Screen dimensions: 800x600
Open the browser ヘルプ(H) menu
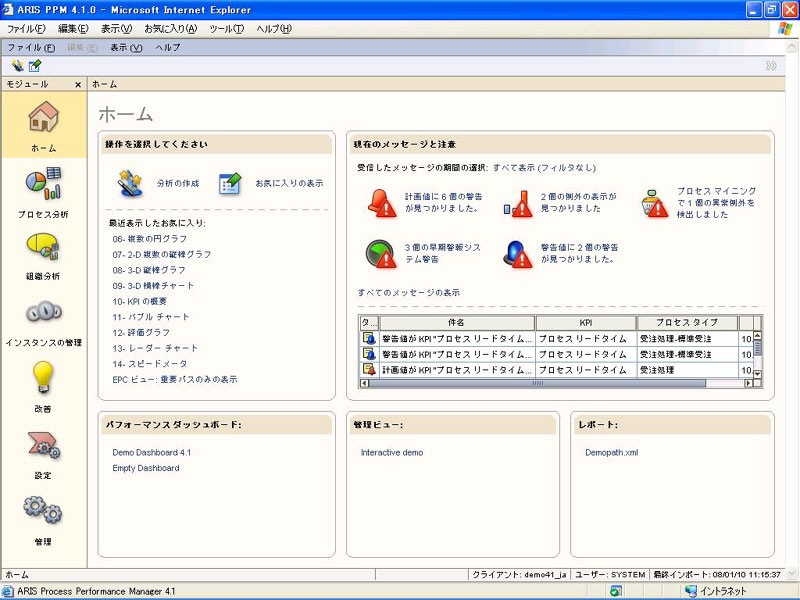click(274, 29)
